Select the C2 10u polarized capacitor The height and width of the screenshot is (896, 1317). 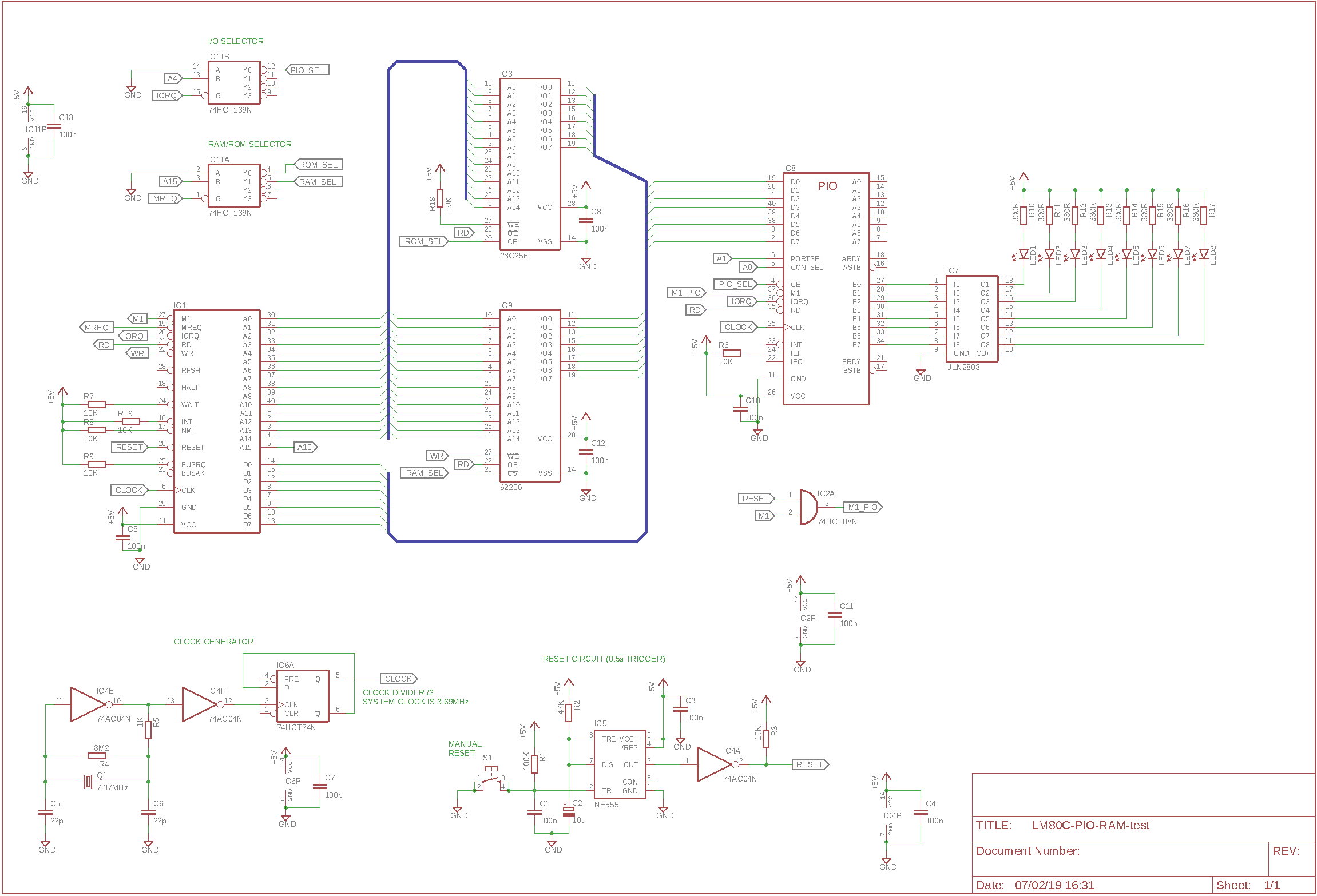[568, 813]
